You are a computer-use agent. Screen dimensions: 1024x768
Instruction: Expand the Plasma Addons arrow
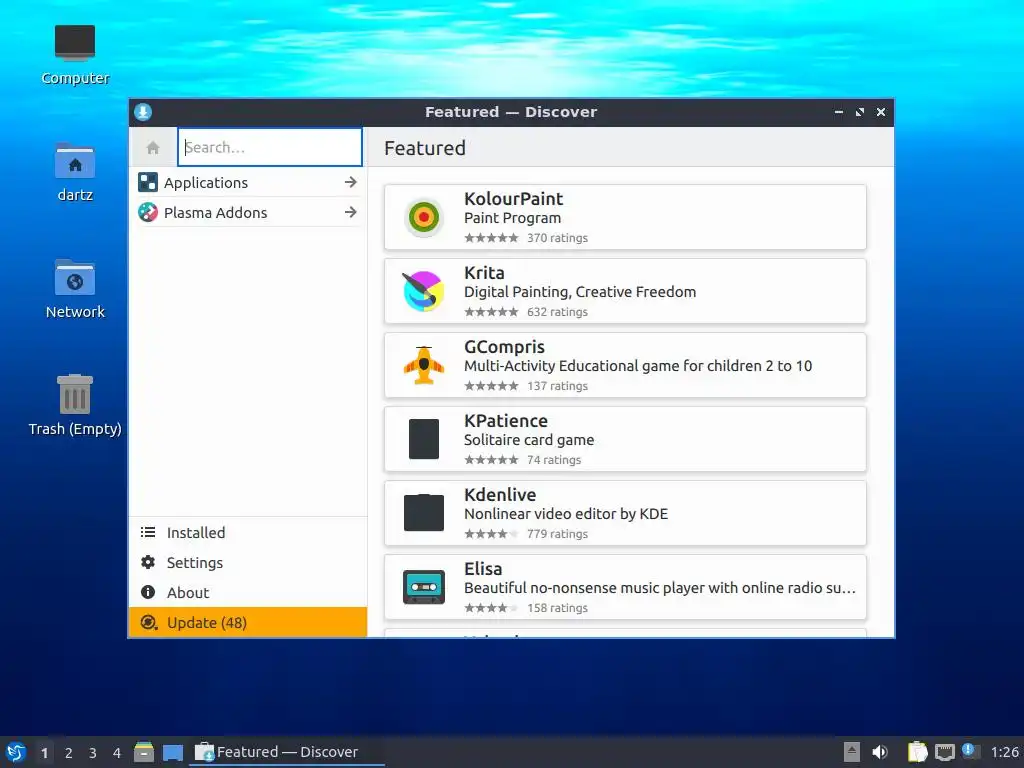[x=351, y=212]
